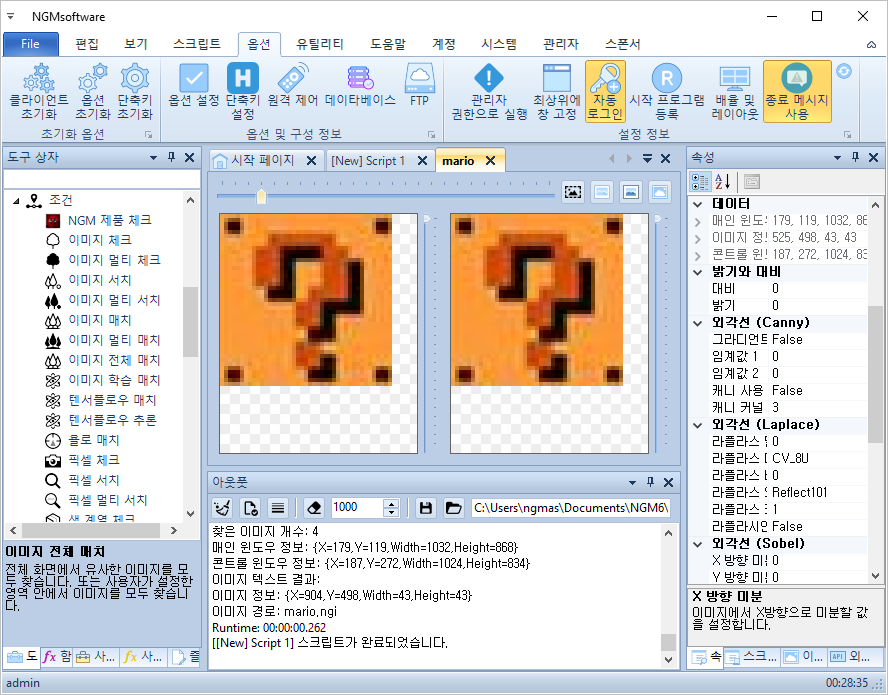The height and width of the screenshot is (695, 888).
Task: Collapse the 조건 tree node
Action: pos(16,201)
